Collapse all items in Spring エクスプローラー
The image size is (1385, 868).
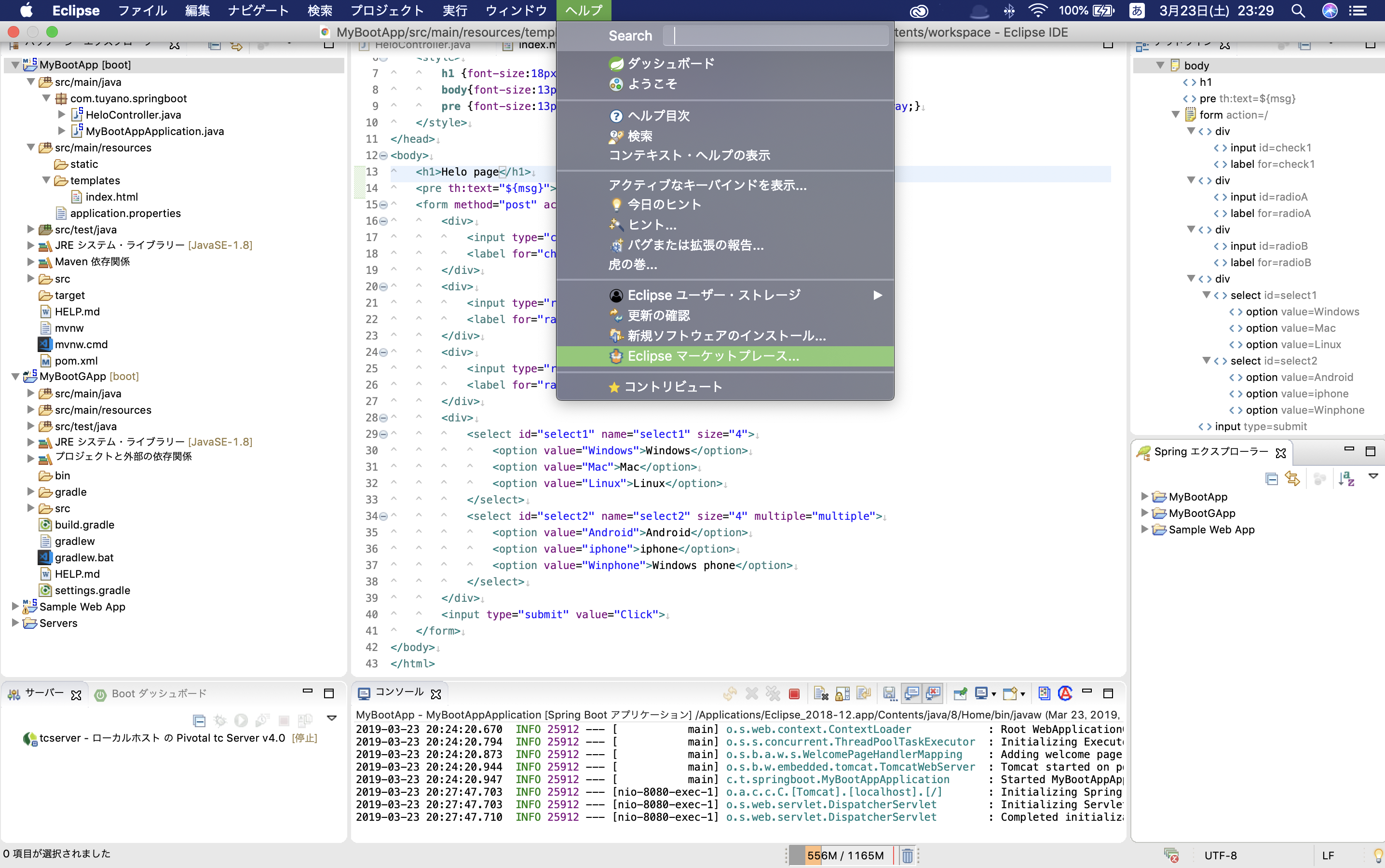tap(1273, 478)
